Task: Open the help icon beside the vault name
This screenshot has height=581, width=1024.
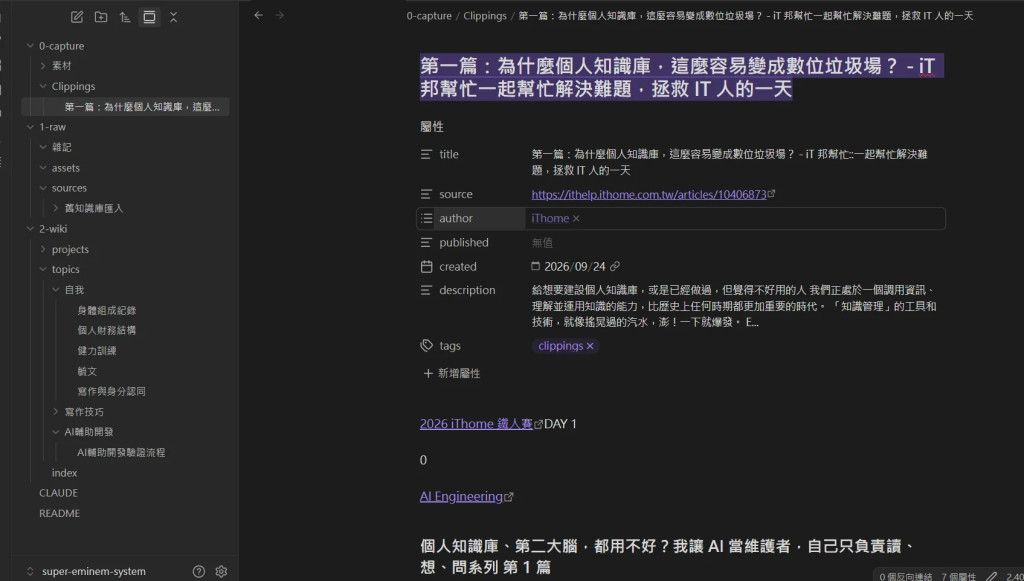Action: [x=199, y=571]
